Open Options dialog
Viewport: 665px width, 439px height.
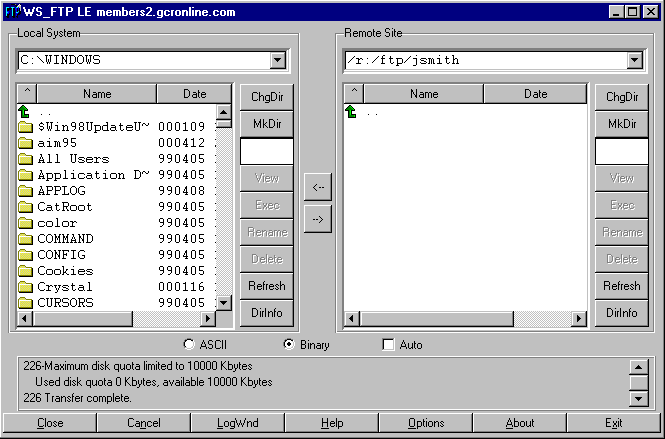[x=426, y=423]
